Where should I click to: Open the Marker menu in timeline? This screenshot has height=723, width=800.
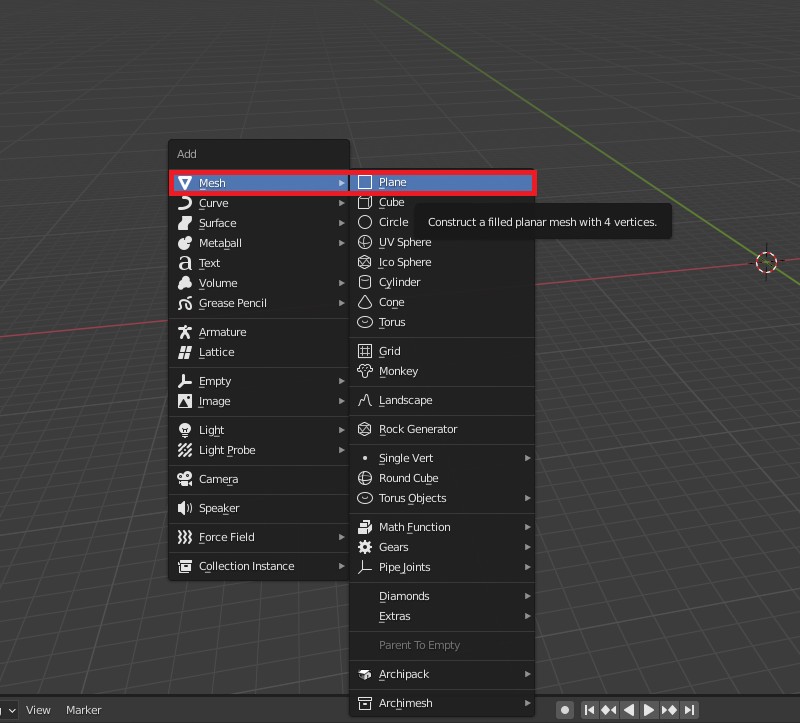point(84,710)
